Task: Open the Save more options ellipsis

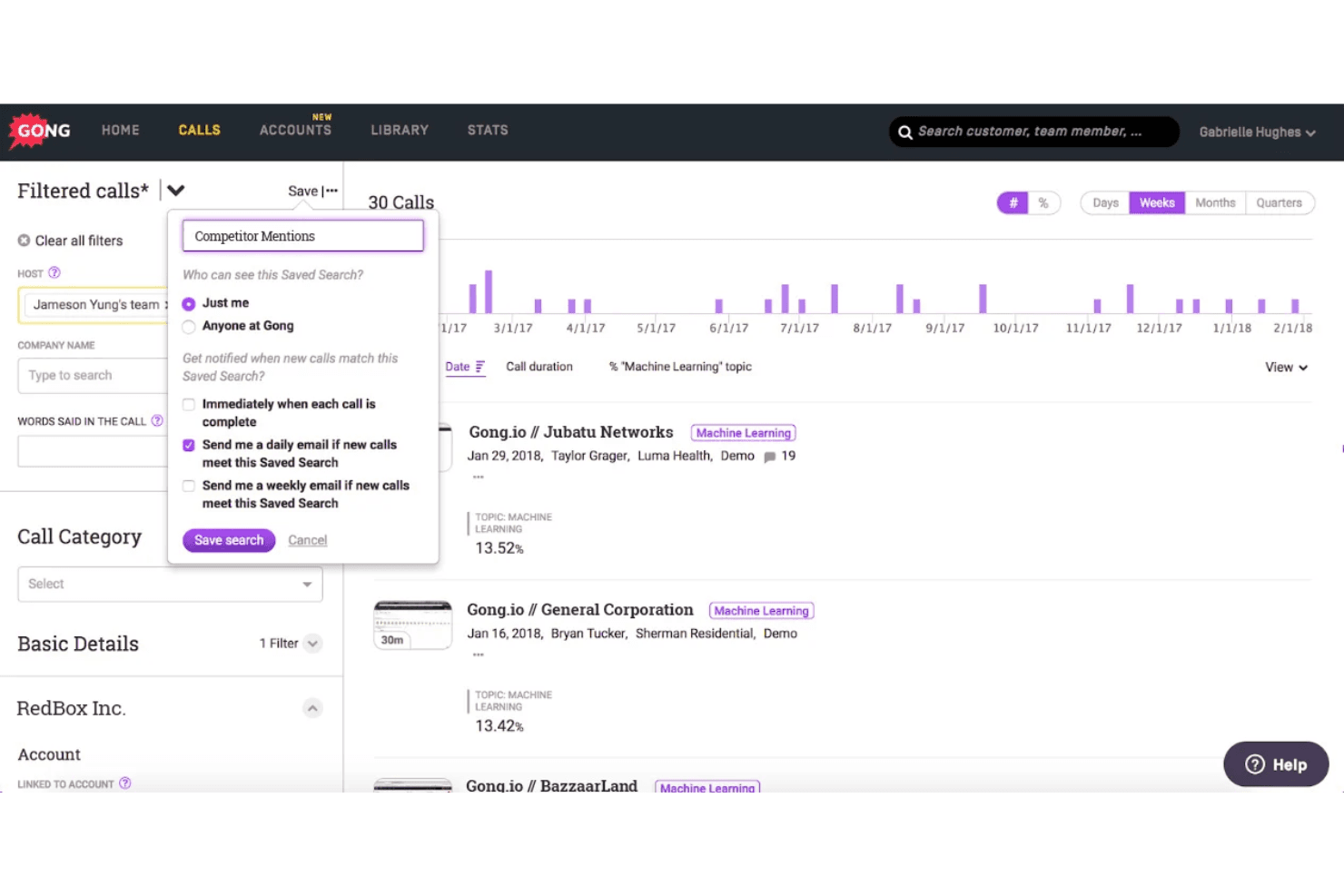Action: click(332, 191)
